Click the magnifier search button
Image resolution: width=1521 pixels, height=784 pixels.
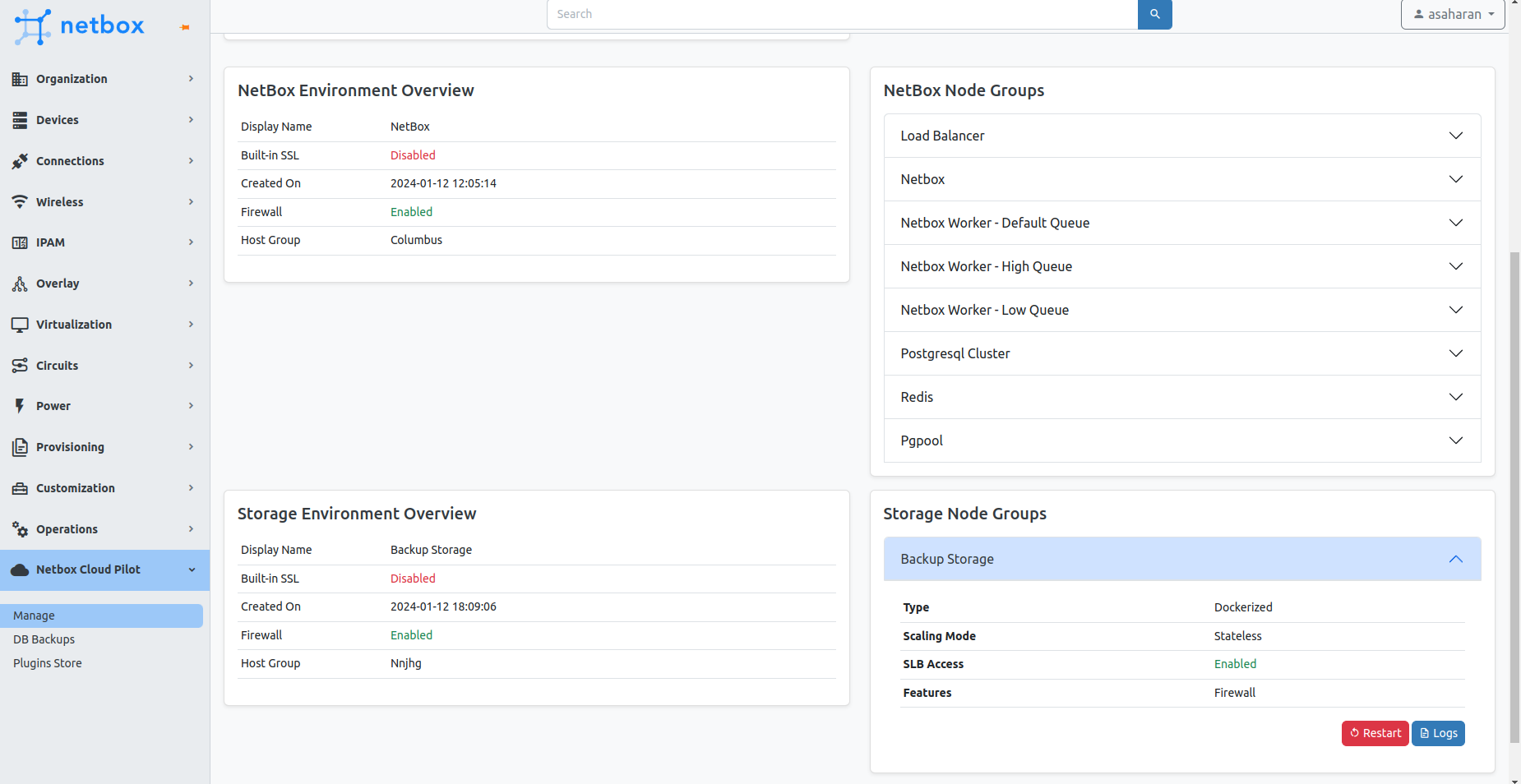[1154, 14]
